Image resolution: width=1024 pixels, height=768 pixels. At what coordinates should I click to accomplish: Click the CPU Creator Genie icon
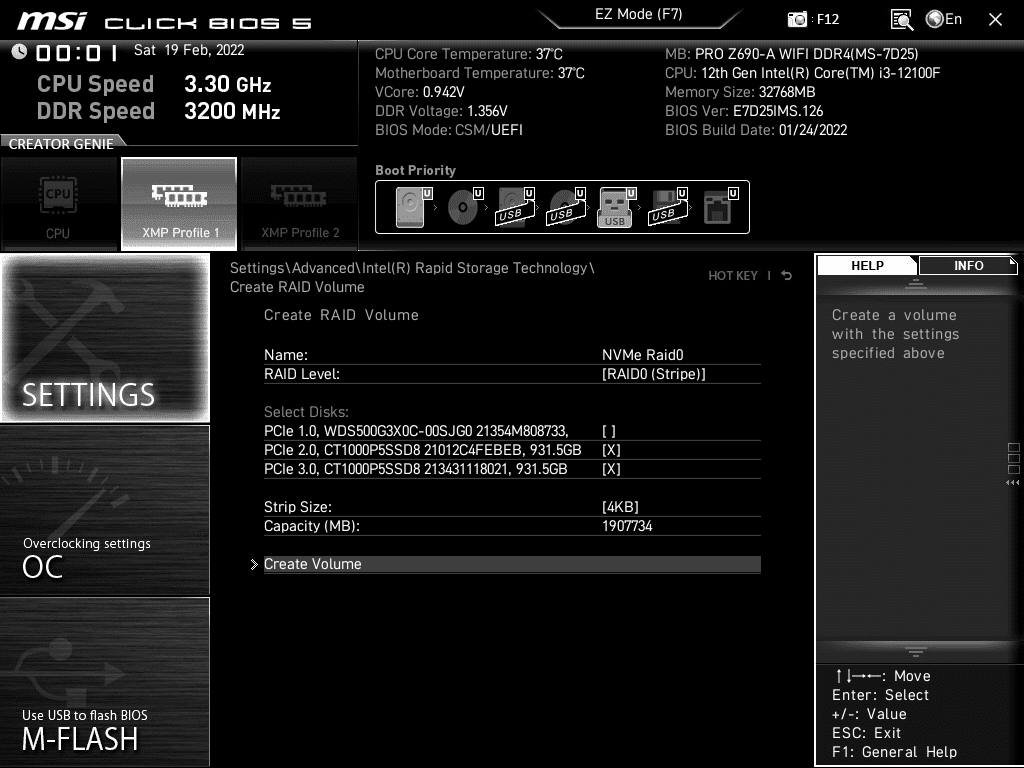58,204
